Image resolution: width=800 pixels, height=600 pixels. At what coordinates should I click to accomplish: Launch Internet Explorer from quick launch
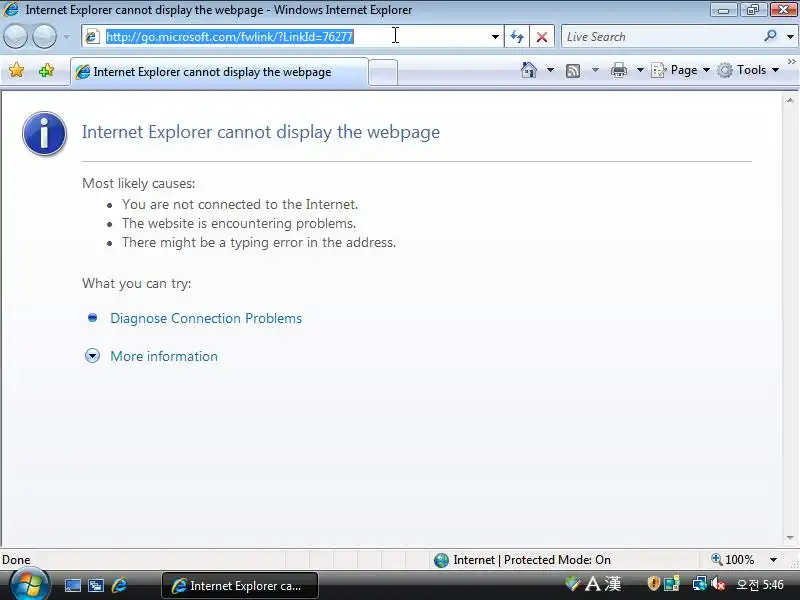(x=119, y=585)
